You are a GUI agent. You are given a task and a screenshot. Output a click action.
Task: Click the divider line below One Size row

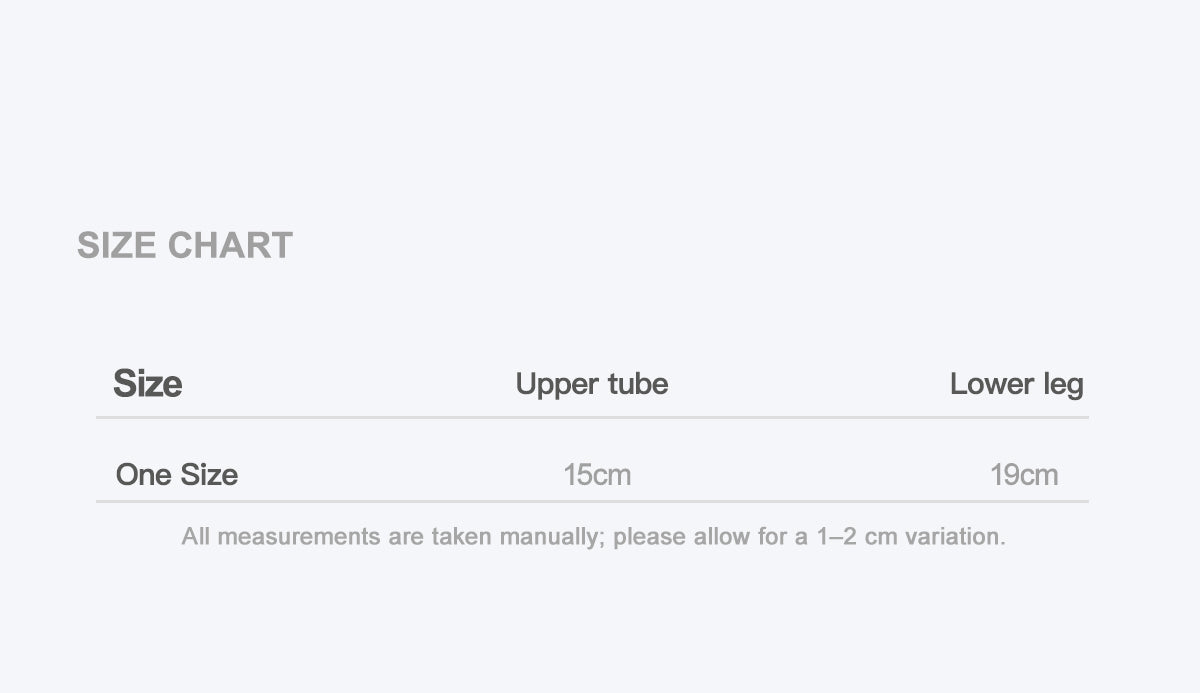coord(592,501)
